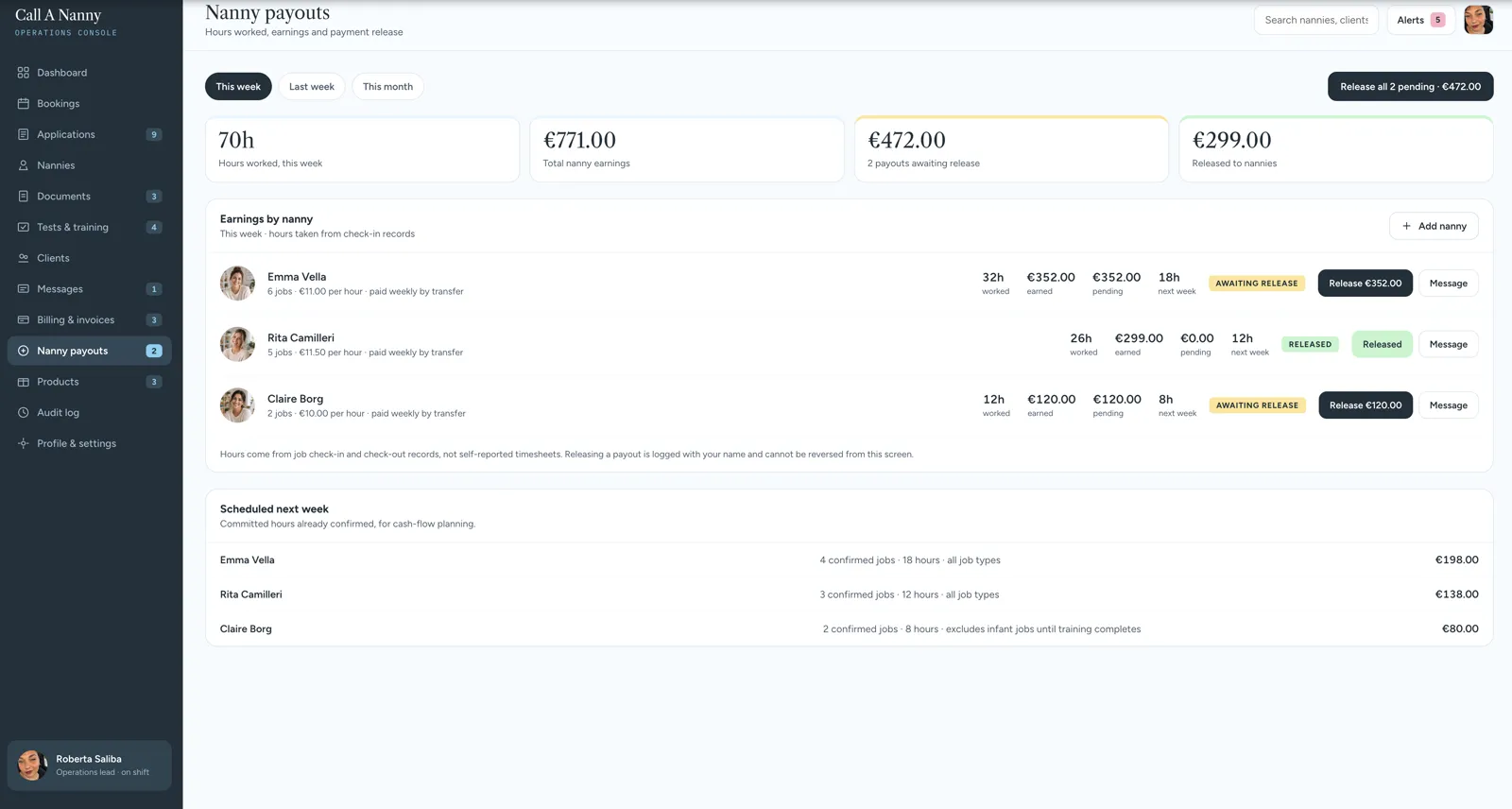Select the This week filter
The image size is (1512, 809).
238,86
